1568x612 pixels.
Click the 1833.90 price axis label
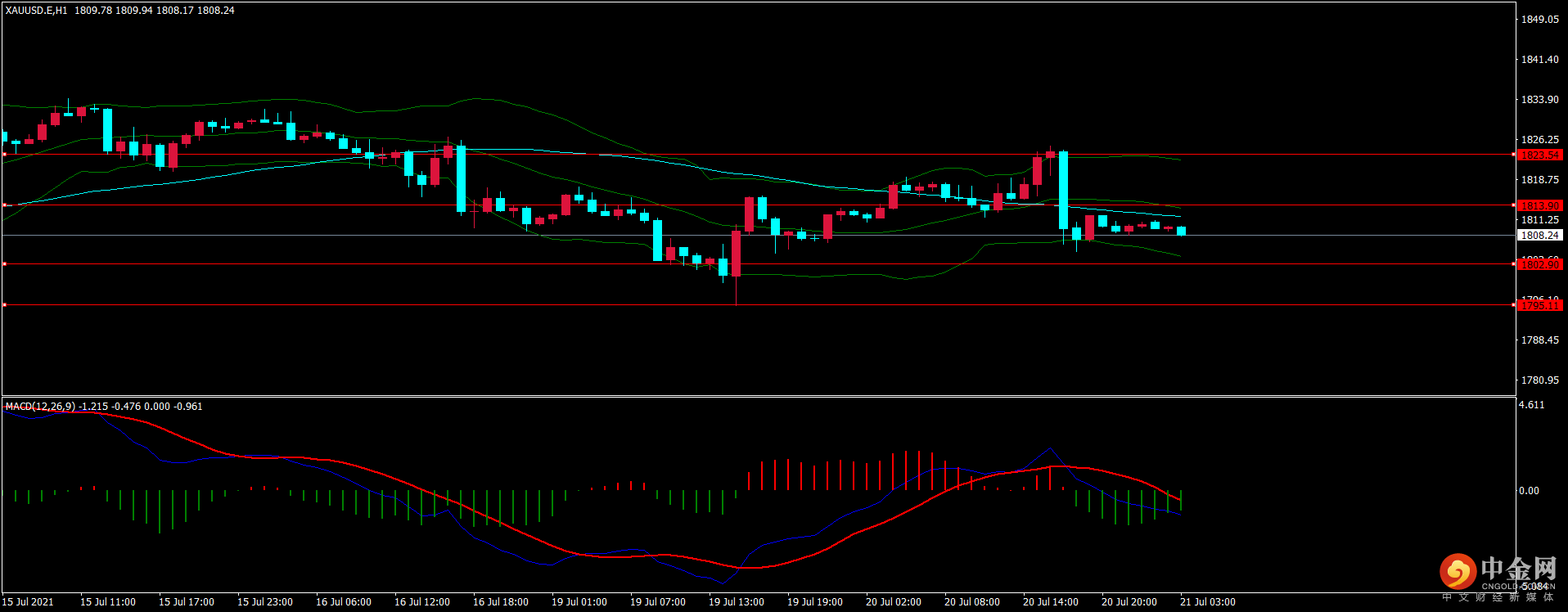click(x=1539, y=100)
